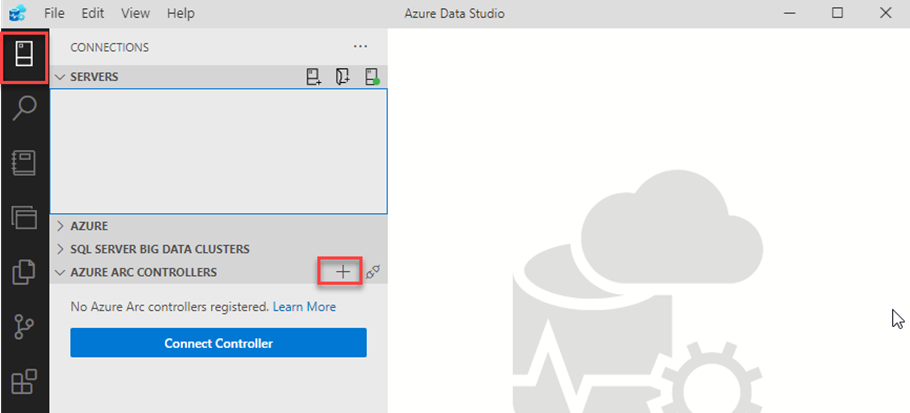Open the Learn More link
The height and width of the screenshot is (413, 910).
304,306
